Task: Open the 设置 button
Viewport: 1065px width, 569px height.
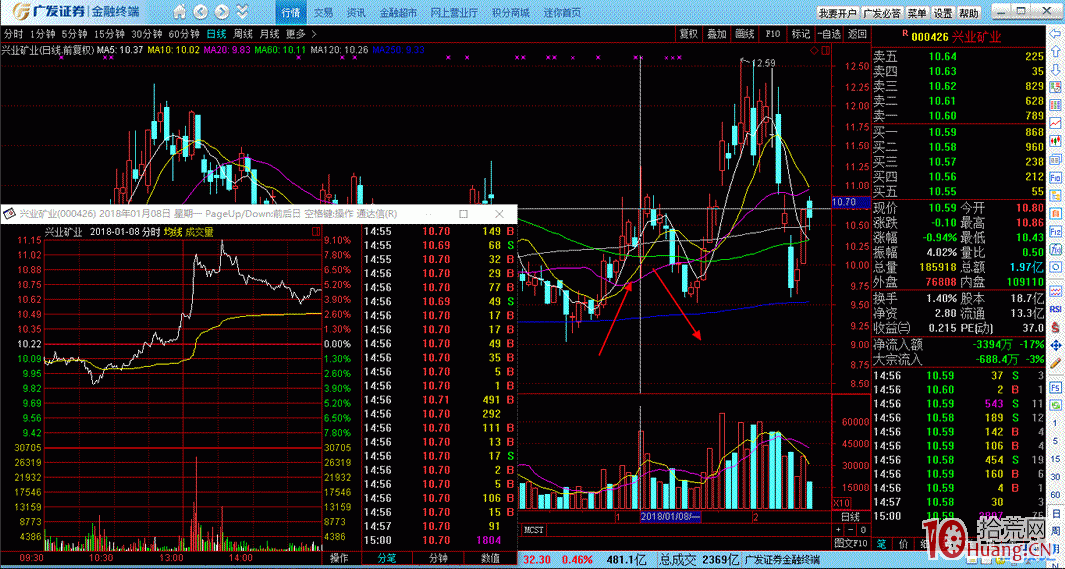Action: click(x=943, y=13)
